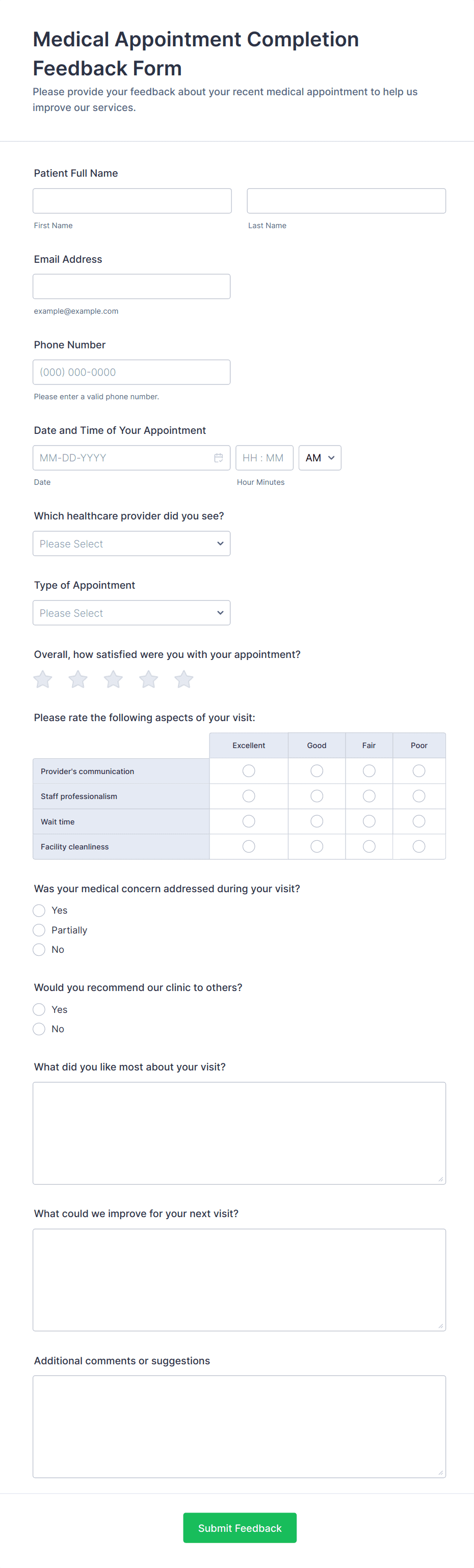Rate appointment with the first star

(43, 679)
